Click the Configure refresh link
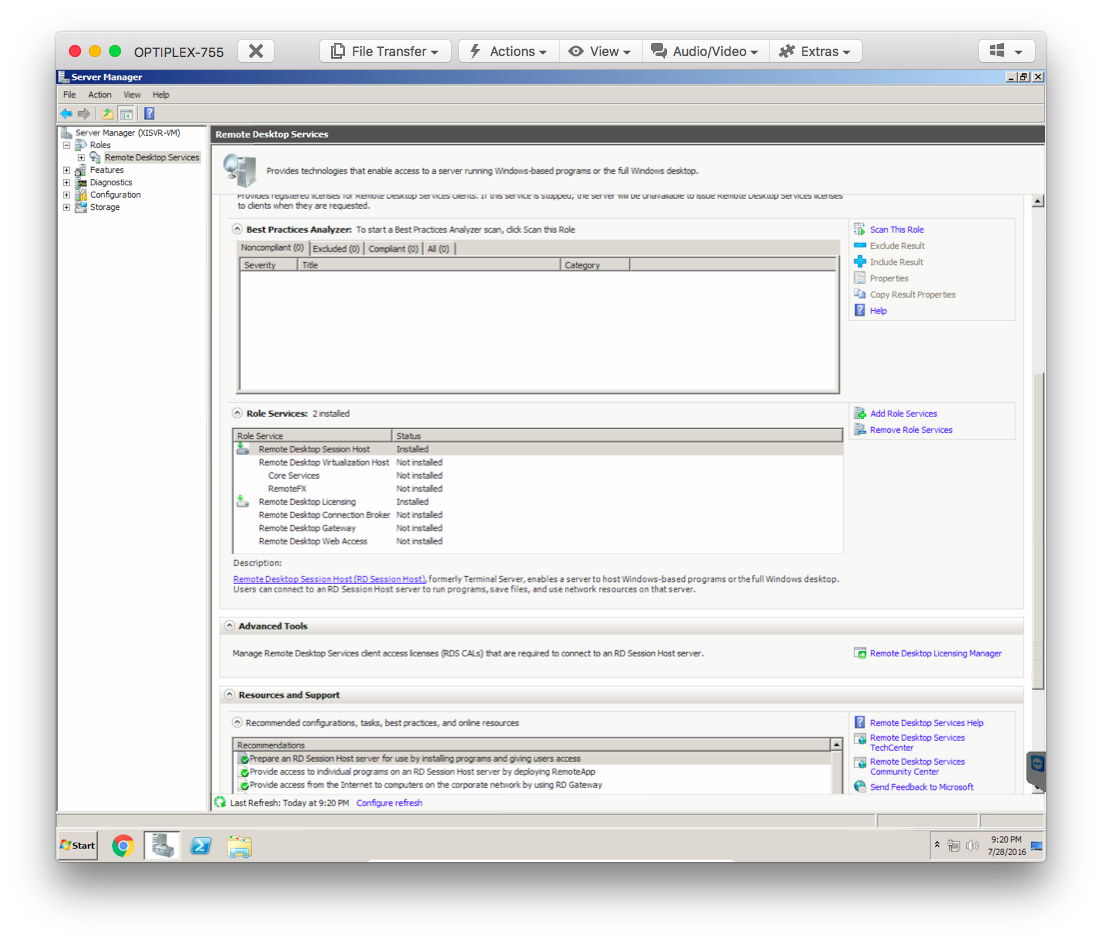The image size is (1102, 942). (x=389, y=803)
